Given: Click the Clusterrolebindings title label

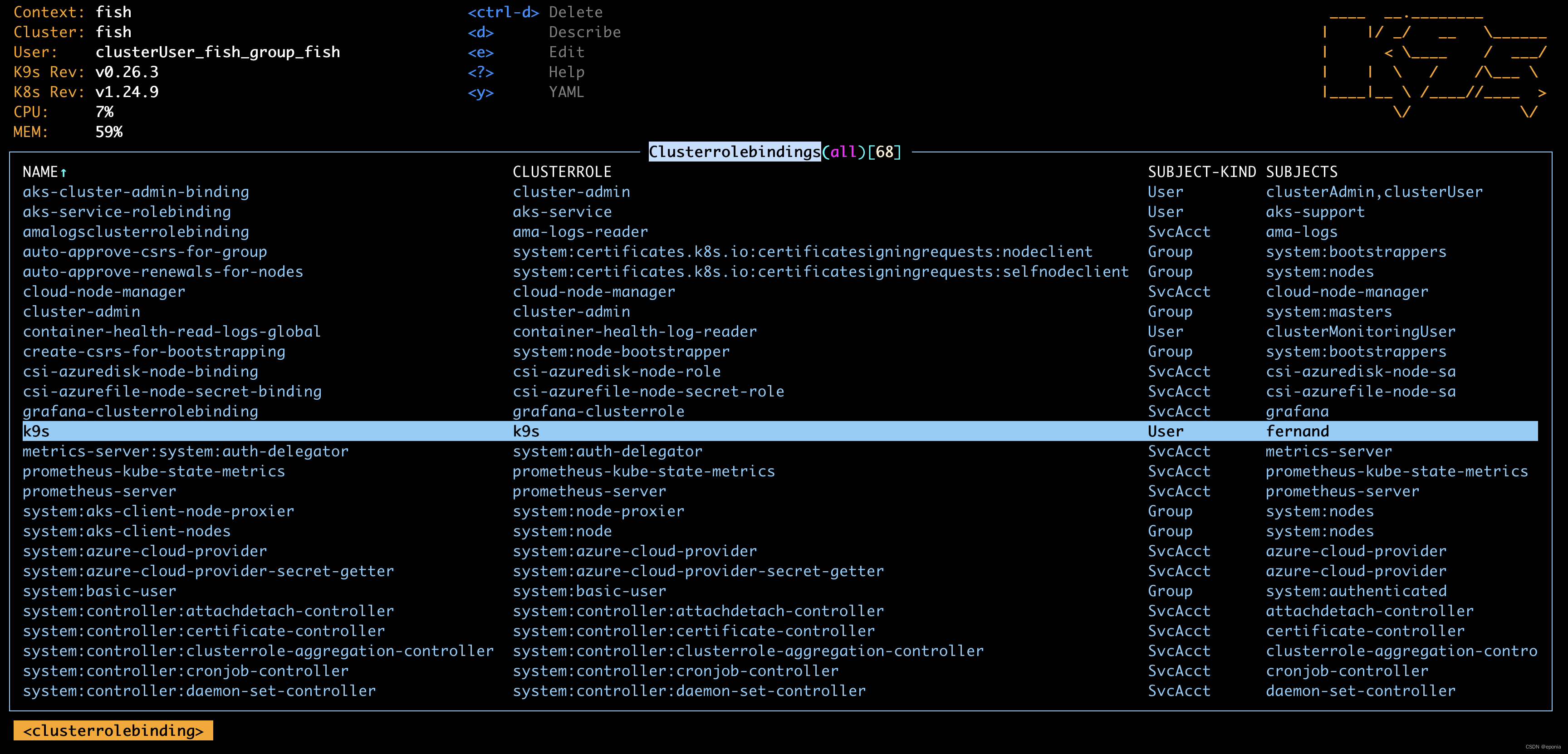Looking at the screenshot, I should tap(734, 152).
